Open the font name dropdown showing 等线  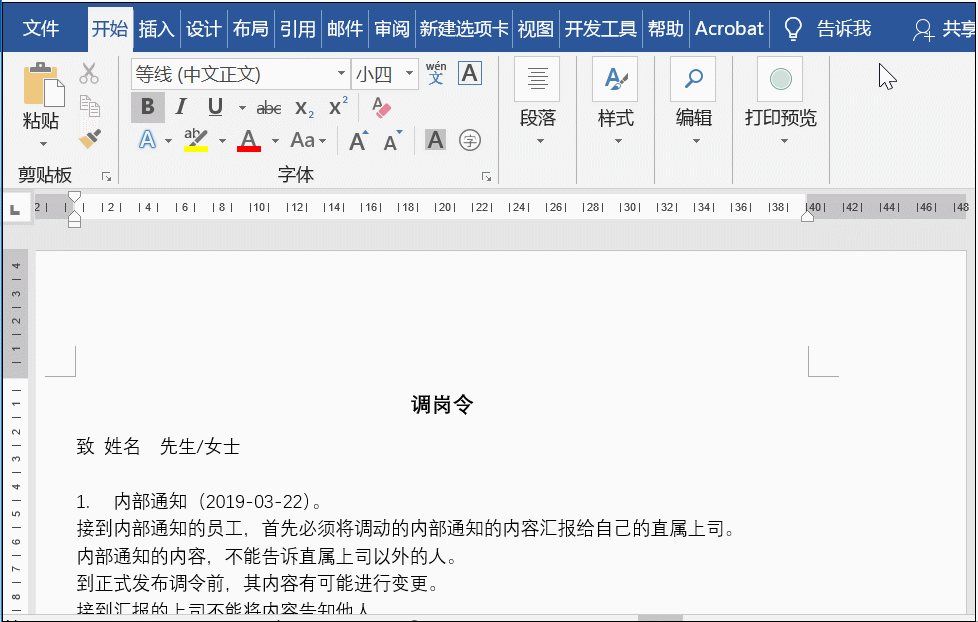click(340, 73)
